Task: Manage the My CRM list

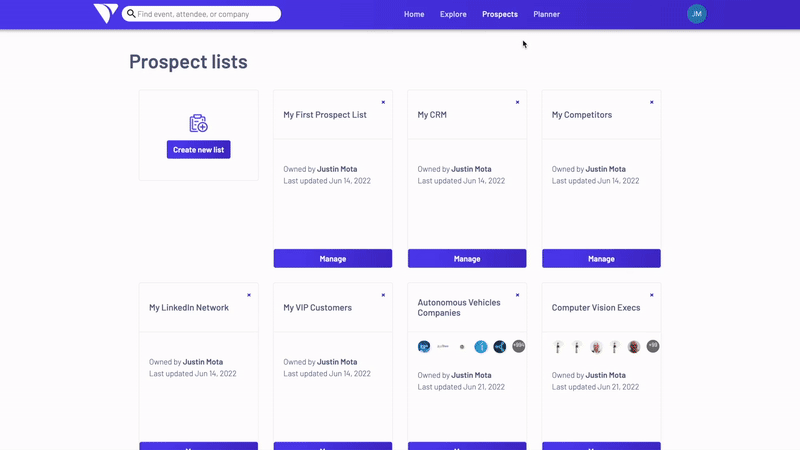Action: [x=467, y=259]
